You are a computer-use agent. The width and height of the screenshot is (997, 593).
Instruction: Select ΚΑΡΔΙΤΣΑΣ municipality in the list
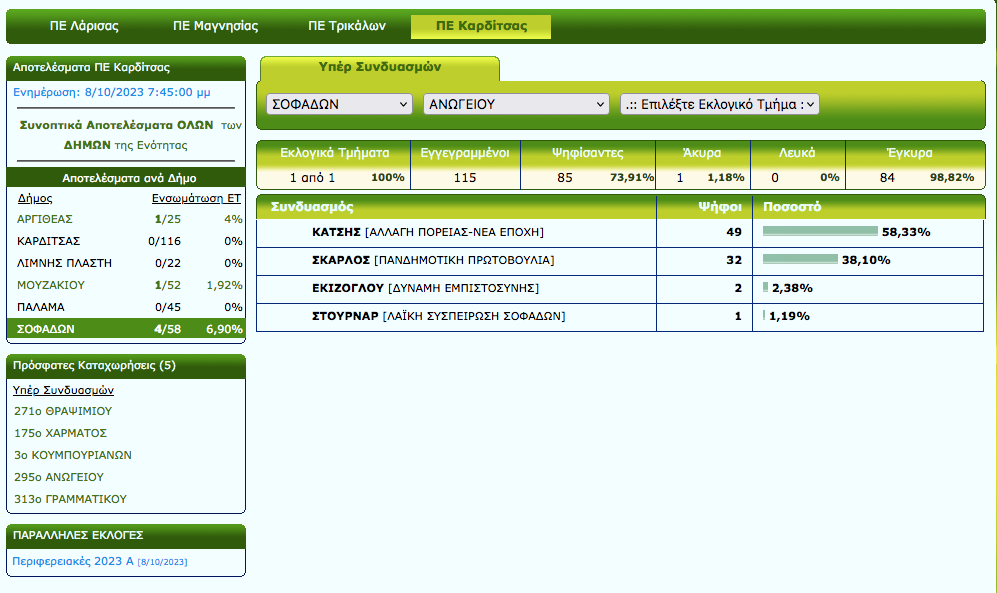click(x=49, y=241)
